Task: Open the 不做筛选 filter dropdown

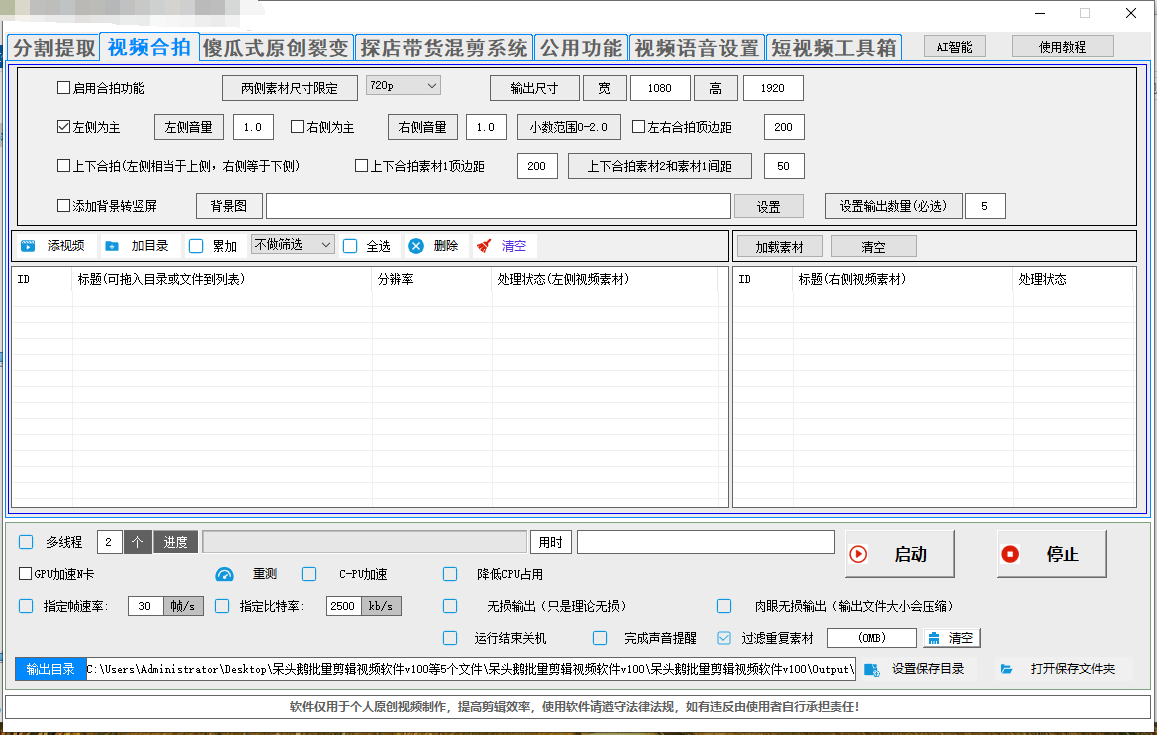Action: click(292, 245)
